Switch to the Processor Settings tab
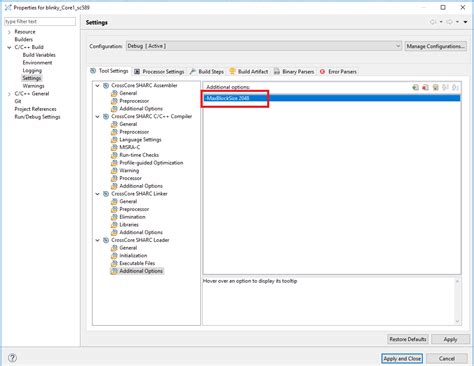Viewport: 474px width, 366px height. pos(159,71)
